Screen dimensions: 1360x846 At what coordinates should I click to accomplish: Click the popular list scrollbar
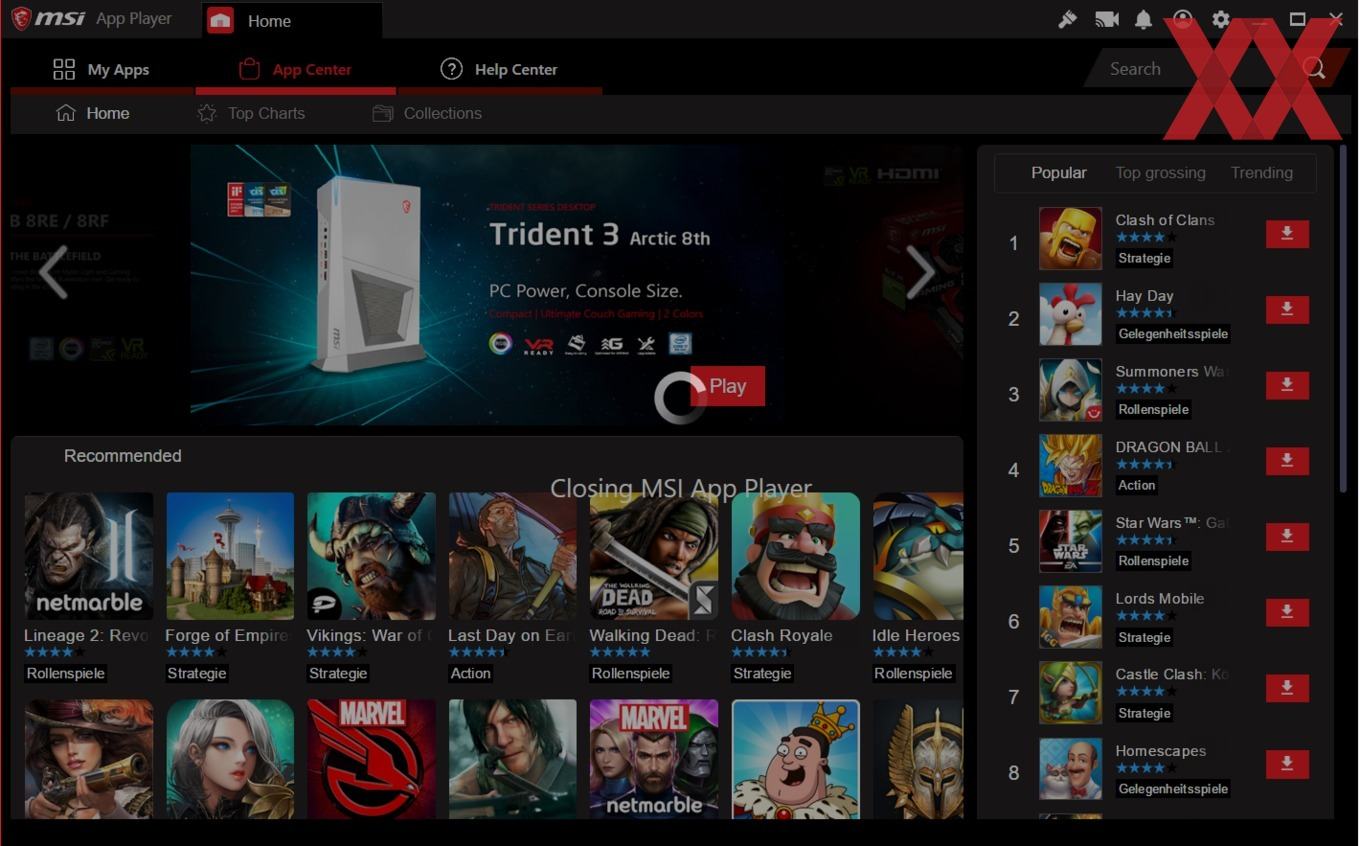(x=1343, y=320)
